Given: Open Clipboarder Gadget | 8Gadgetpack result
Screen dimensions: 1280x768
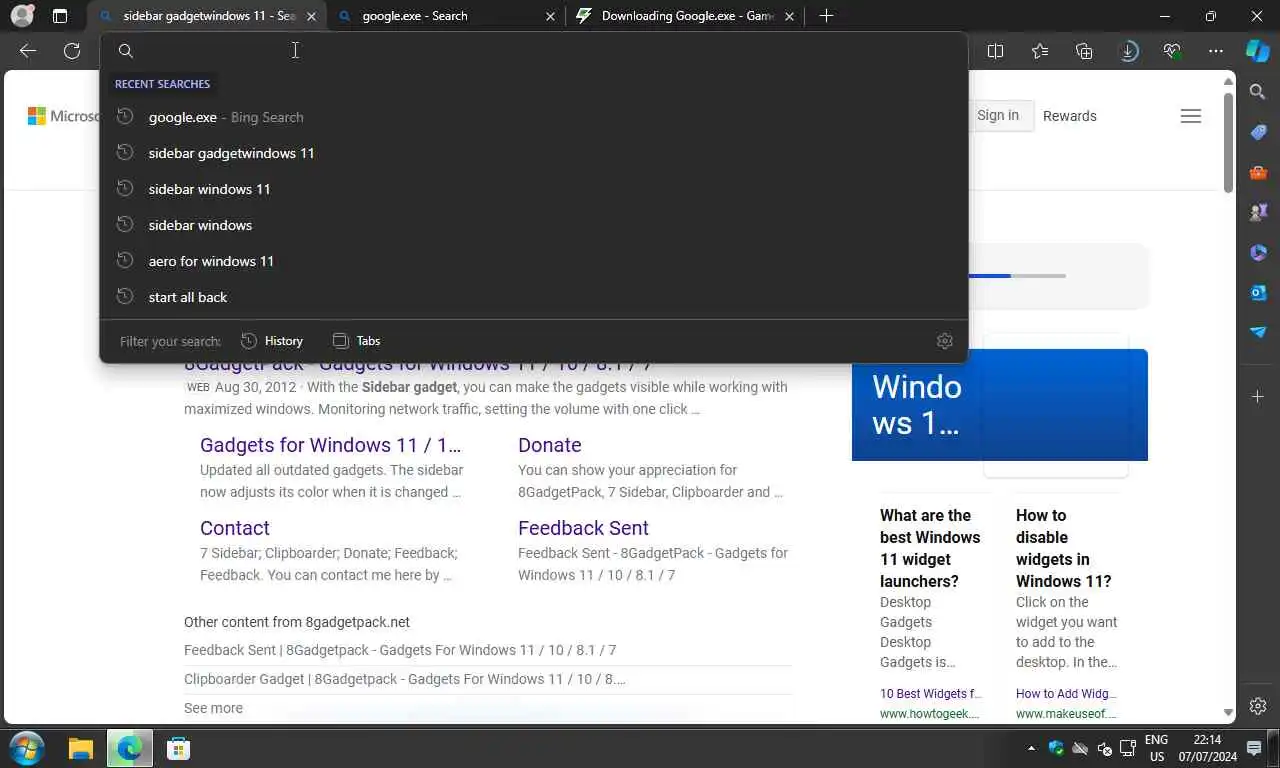Looking at the screenshot, I should point(405,679).
